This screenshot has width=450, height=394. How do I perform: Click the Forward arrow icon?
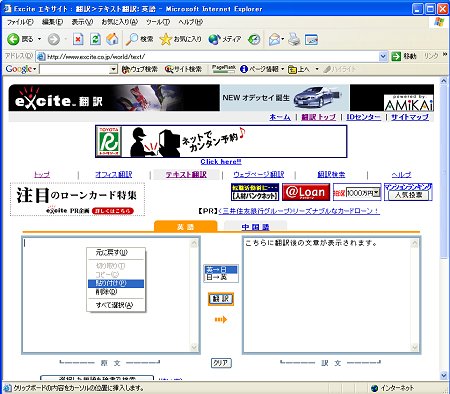click(x=53, y=39)
